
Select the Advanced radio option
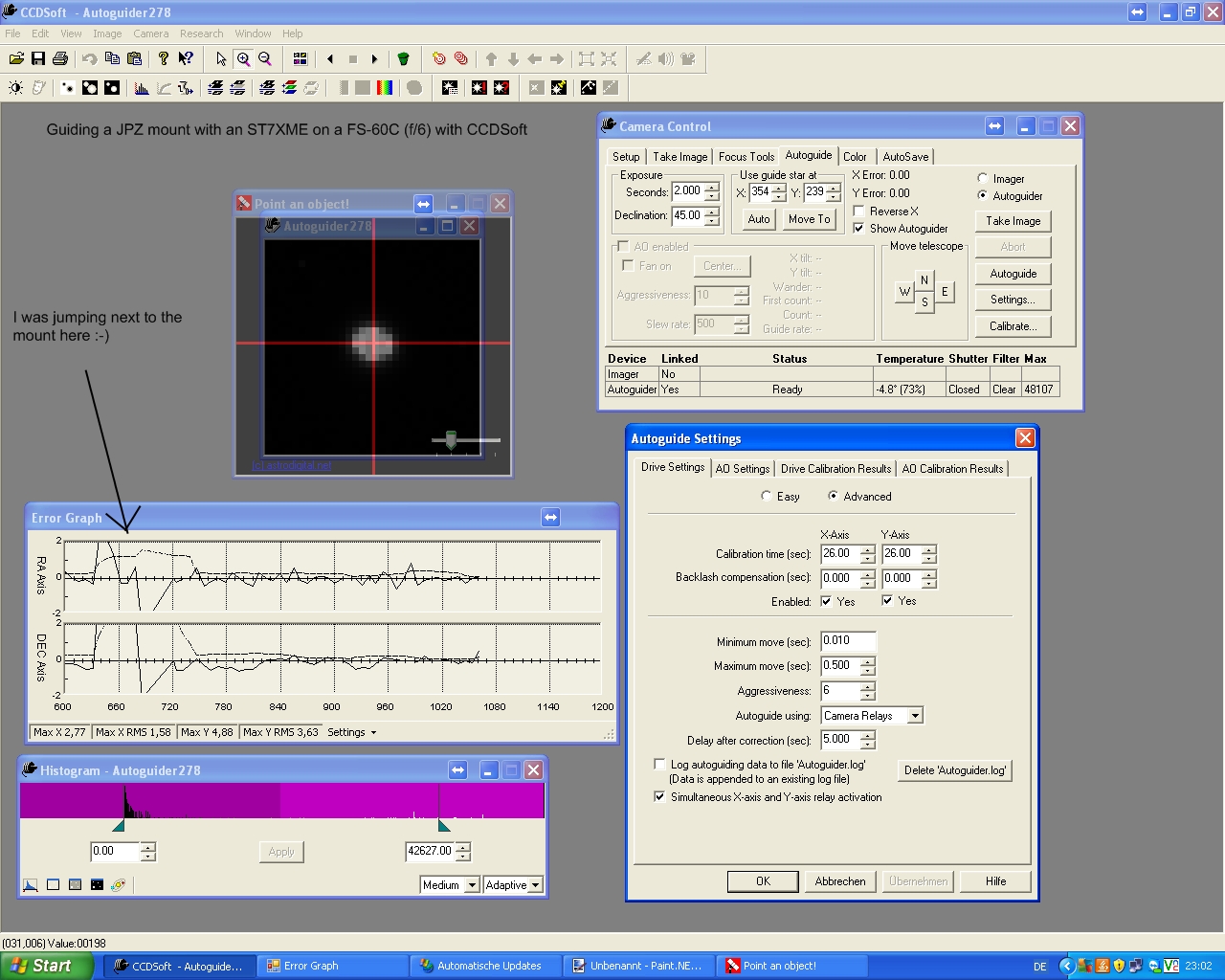pyautogui.click(x=833, y=497)
